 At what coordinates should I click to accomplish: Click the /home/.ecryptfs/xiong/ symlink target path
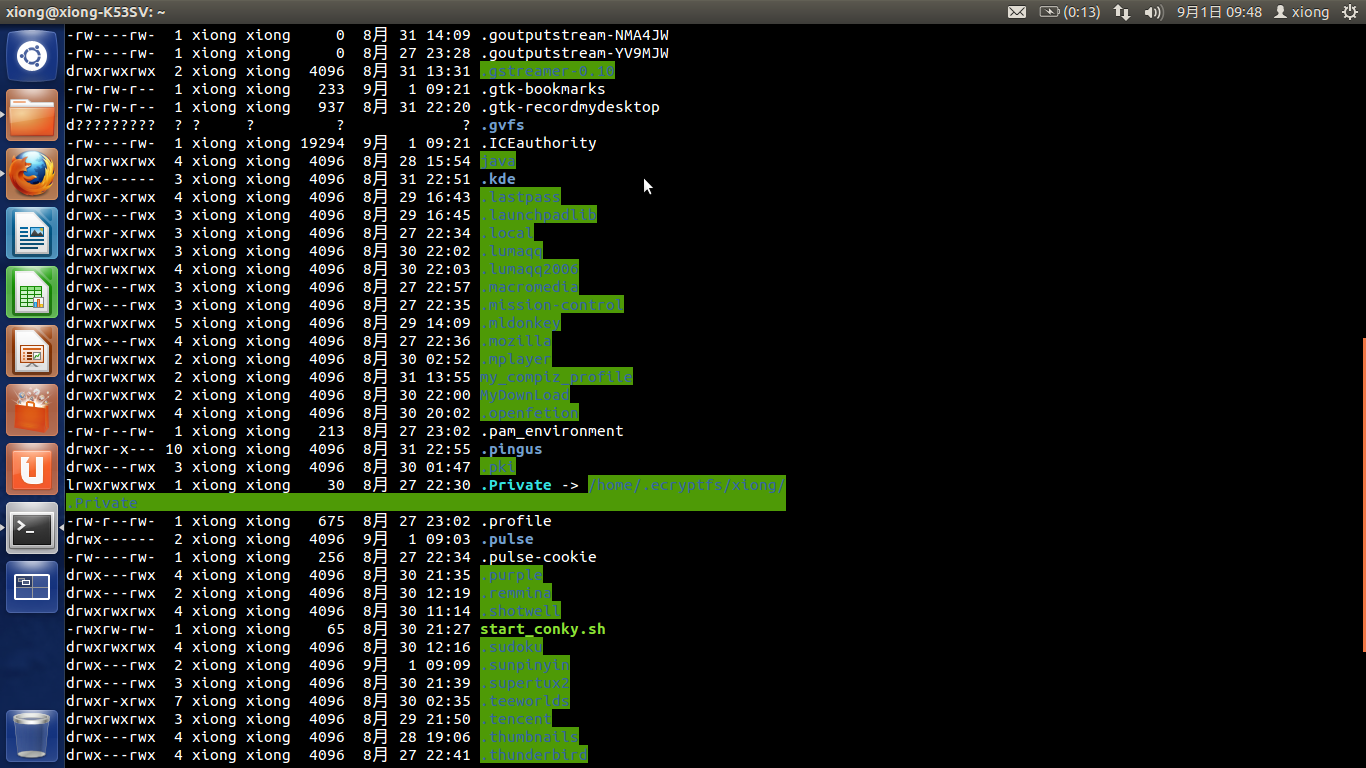coord(687,485)
